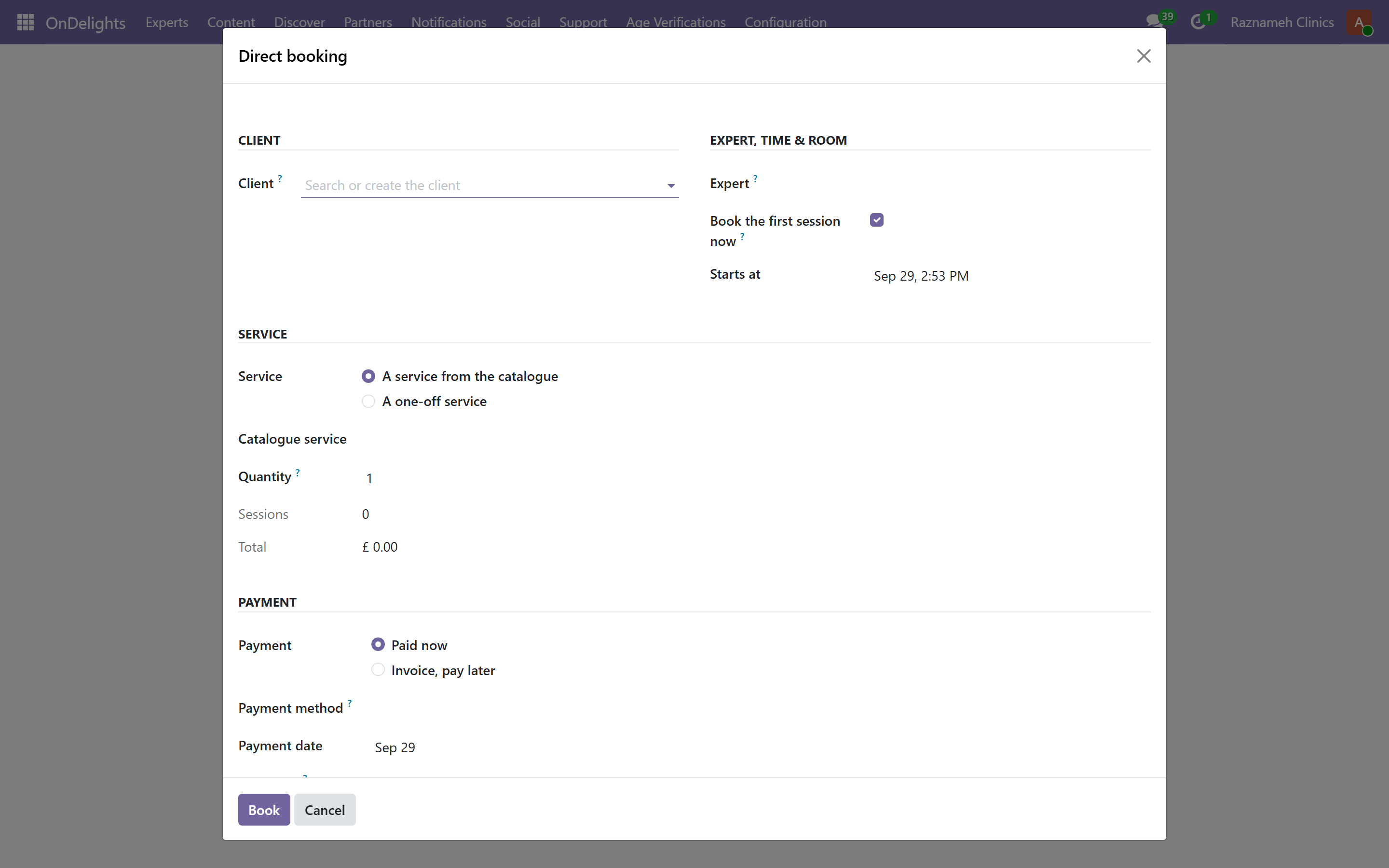Viewport: 1389px width, 868px height.
Task: Click the Starts at date Sep 29, 2:53 PM
Action: coord(921,275)
